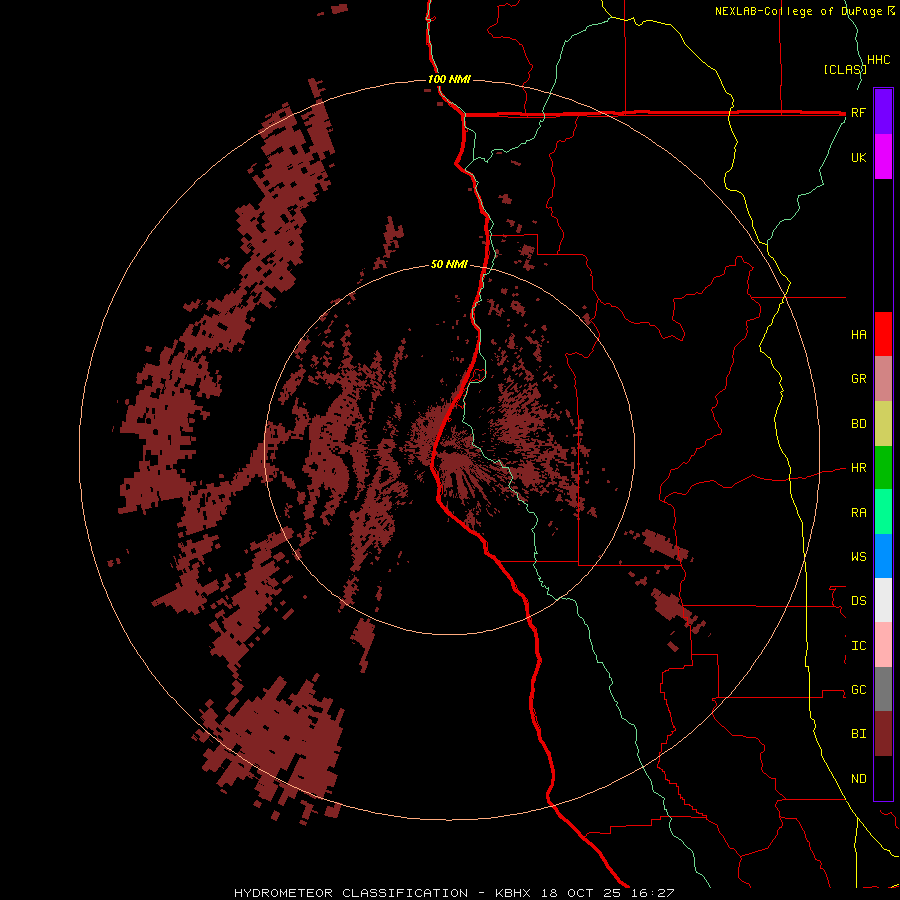Click the 'DS' legend label
Screen dimensions: 900x900
click(x=858, y=601)
